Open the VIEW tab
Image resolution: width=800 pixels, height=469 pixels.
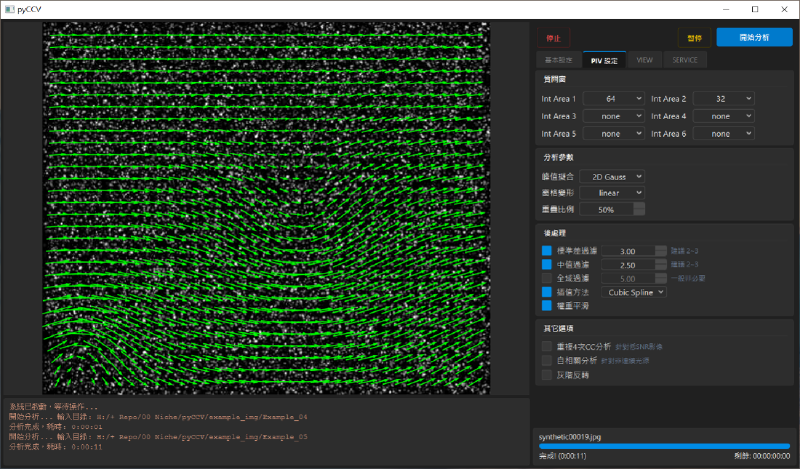click(644, 60)
